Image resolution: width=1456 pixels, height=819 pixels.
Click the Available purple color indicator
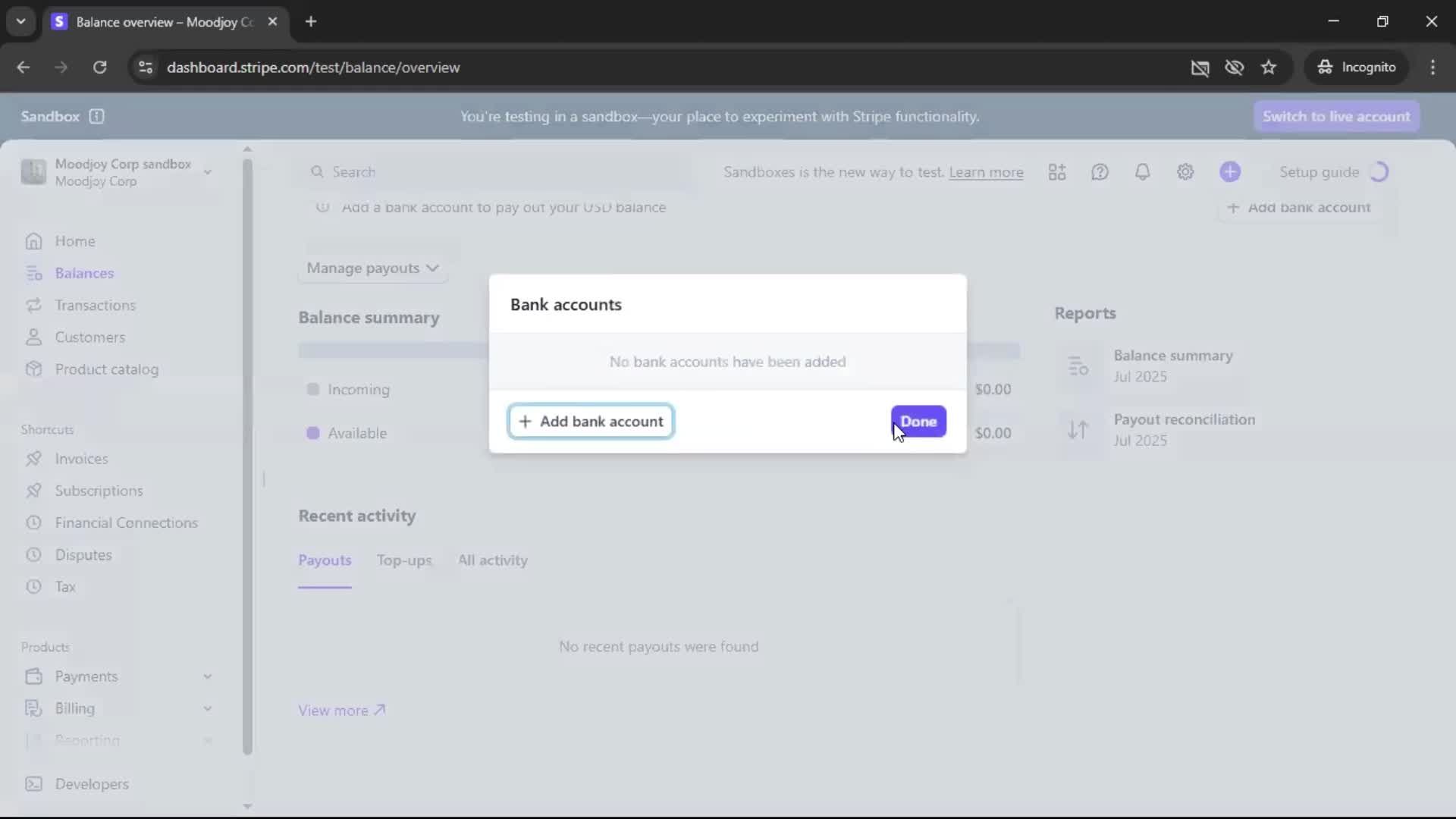point(312,433)
